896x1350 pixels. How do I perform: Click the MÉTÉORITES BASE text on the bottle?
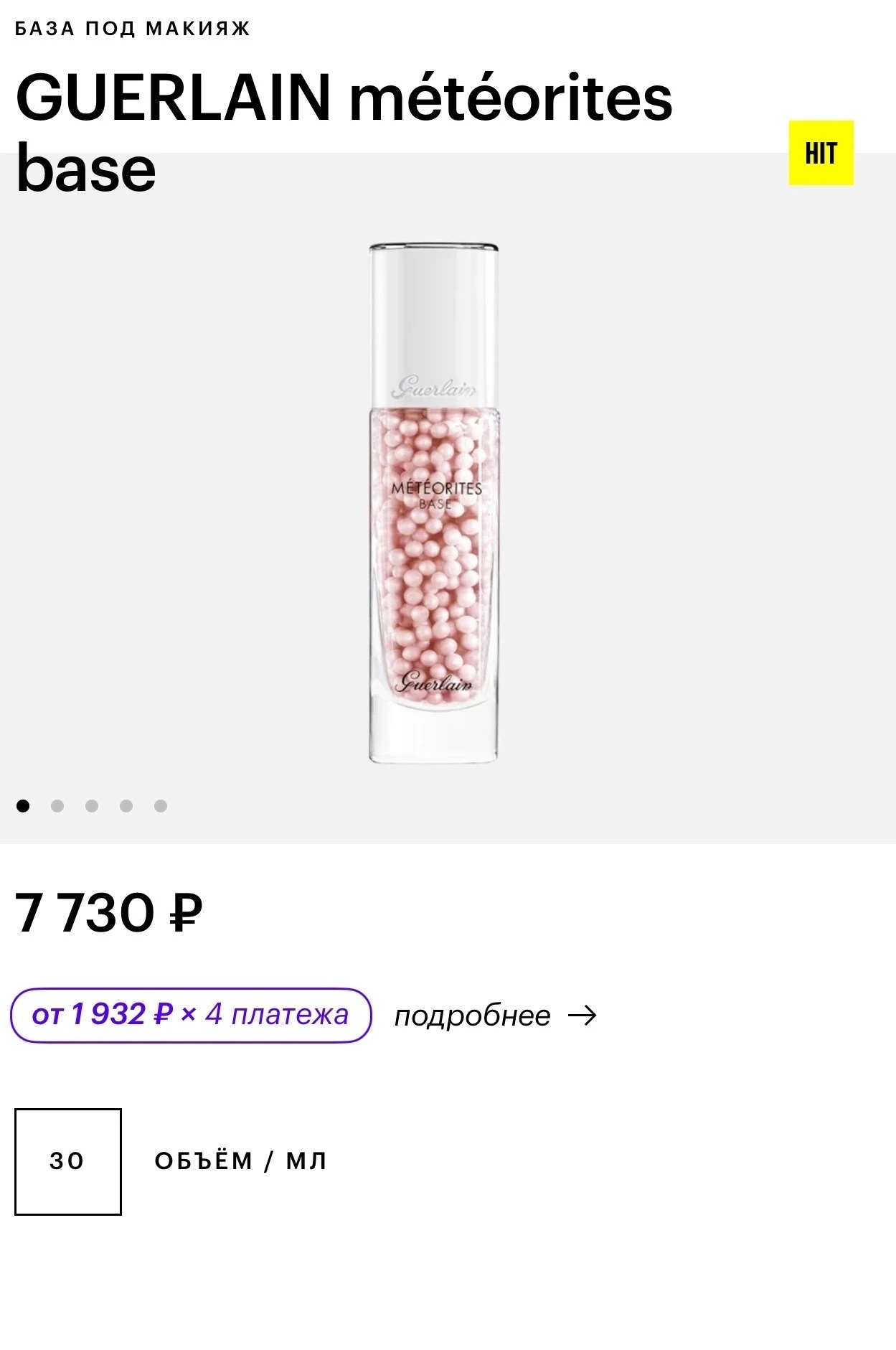pos(436,495)
